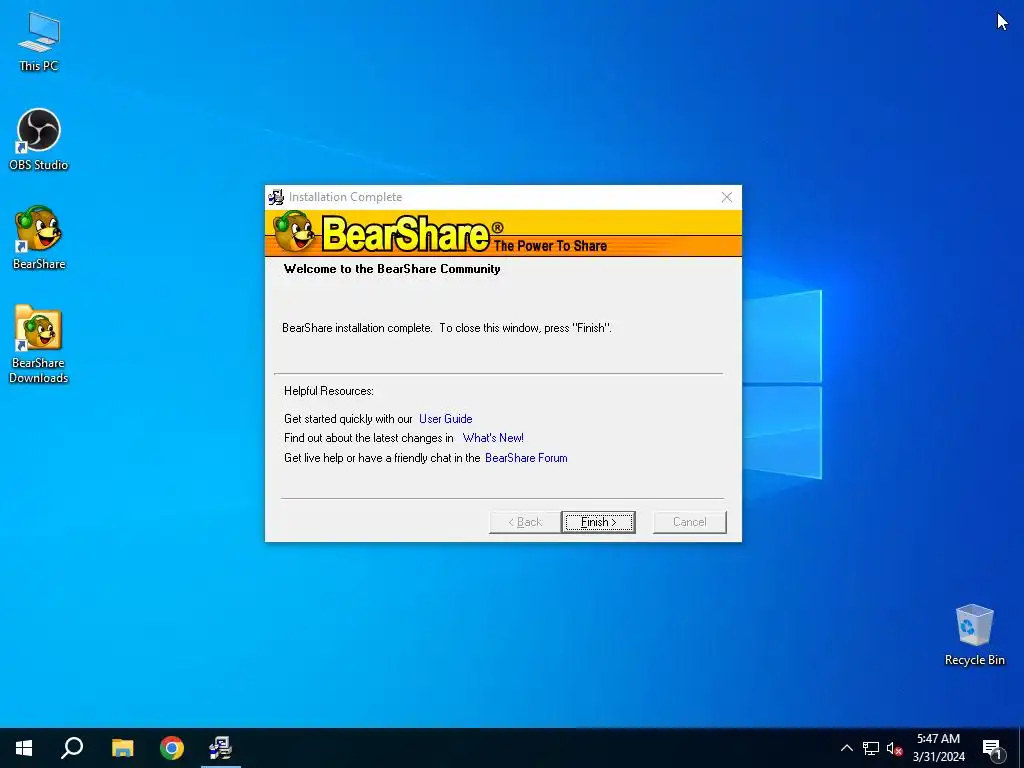This screenshot has height=768, width=1024.
Task: Show hidden system tray icons
Action: click(846, 748)
